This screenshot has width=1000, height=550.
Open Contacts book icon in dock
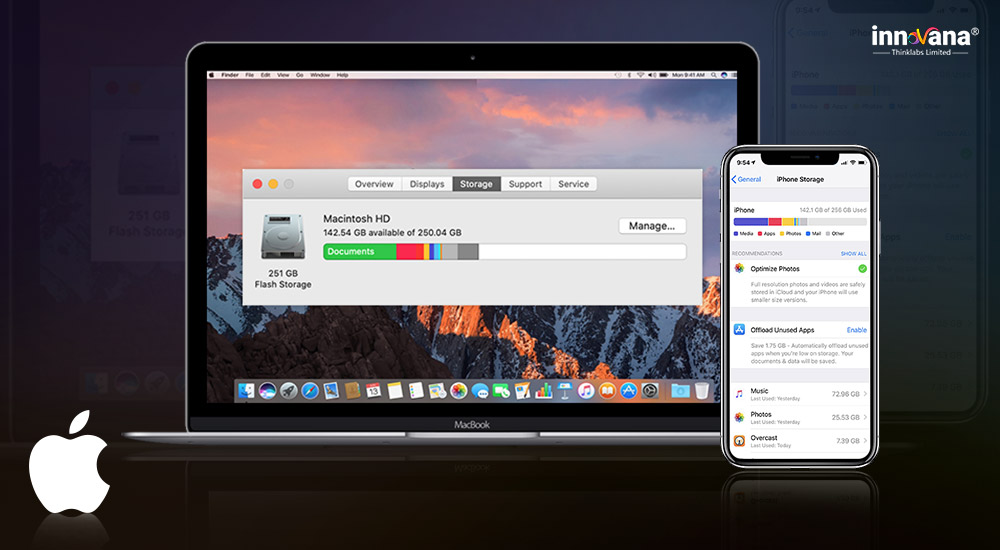click(352, 390)
